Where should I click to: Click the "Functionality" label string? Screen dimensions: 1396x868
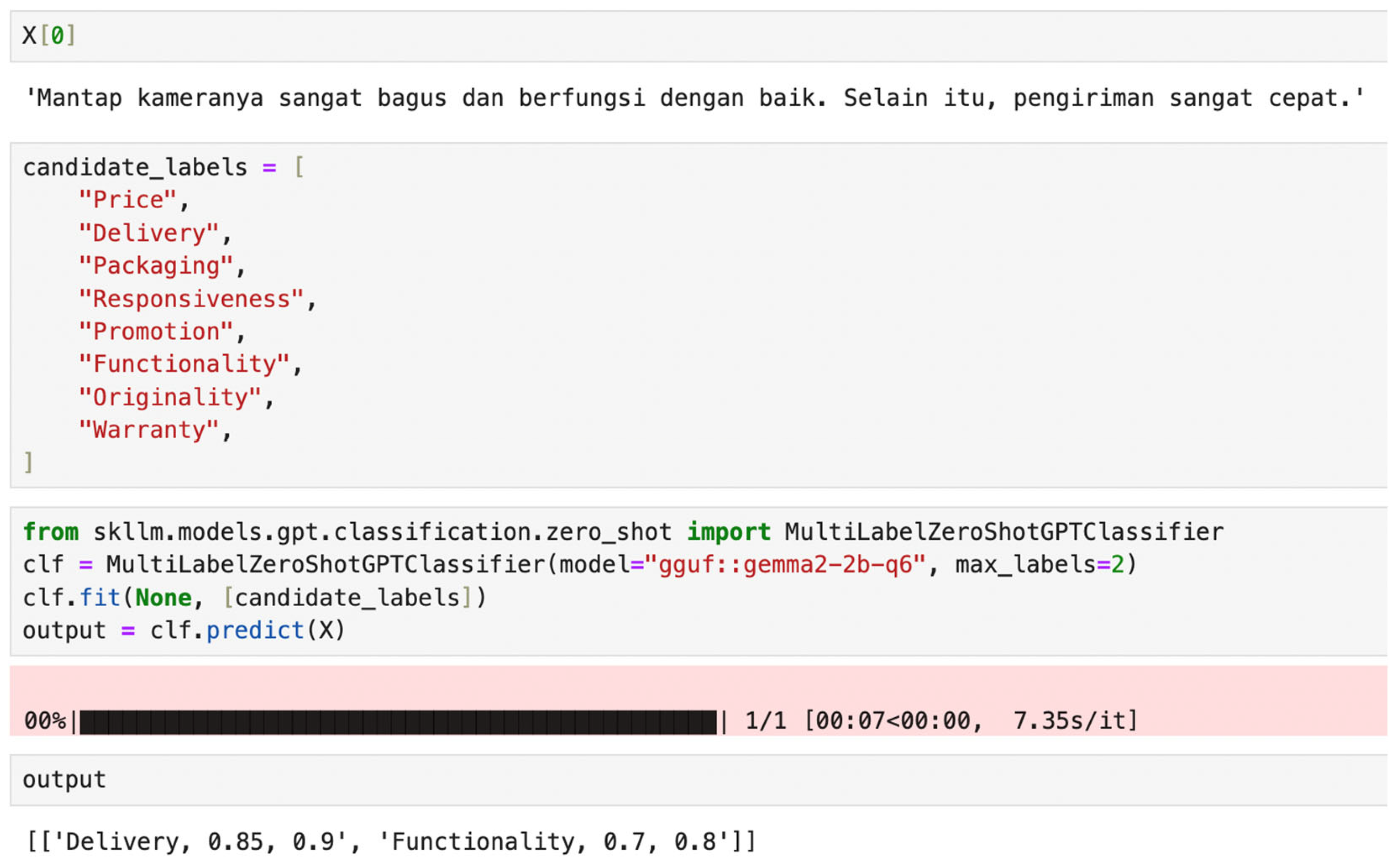[x=184, y=364]
